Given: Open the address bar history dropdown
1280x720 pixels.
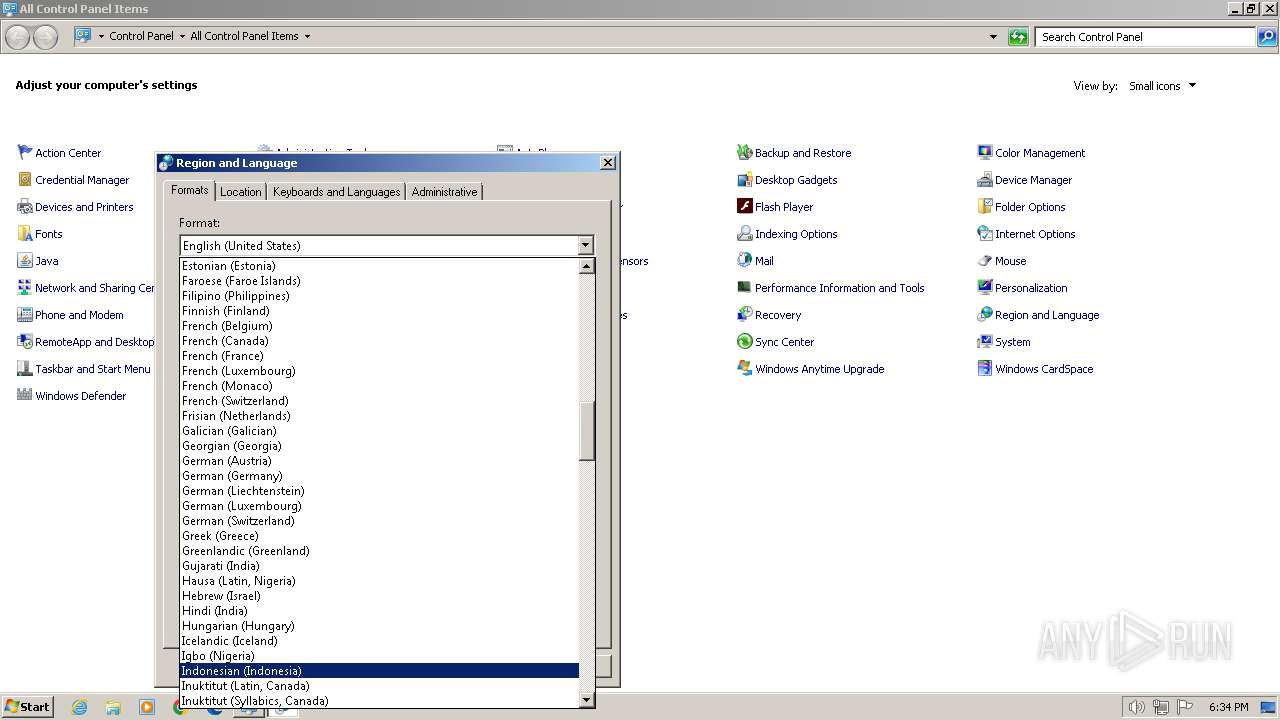Looking at the screenshot, I should click(993, 37).
